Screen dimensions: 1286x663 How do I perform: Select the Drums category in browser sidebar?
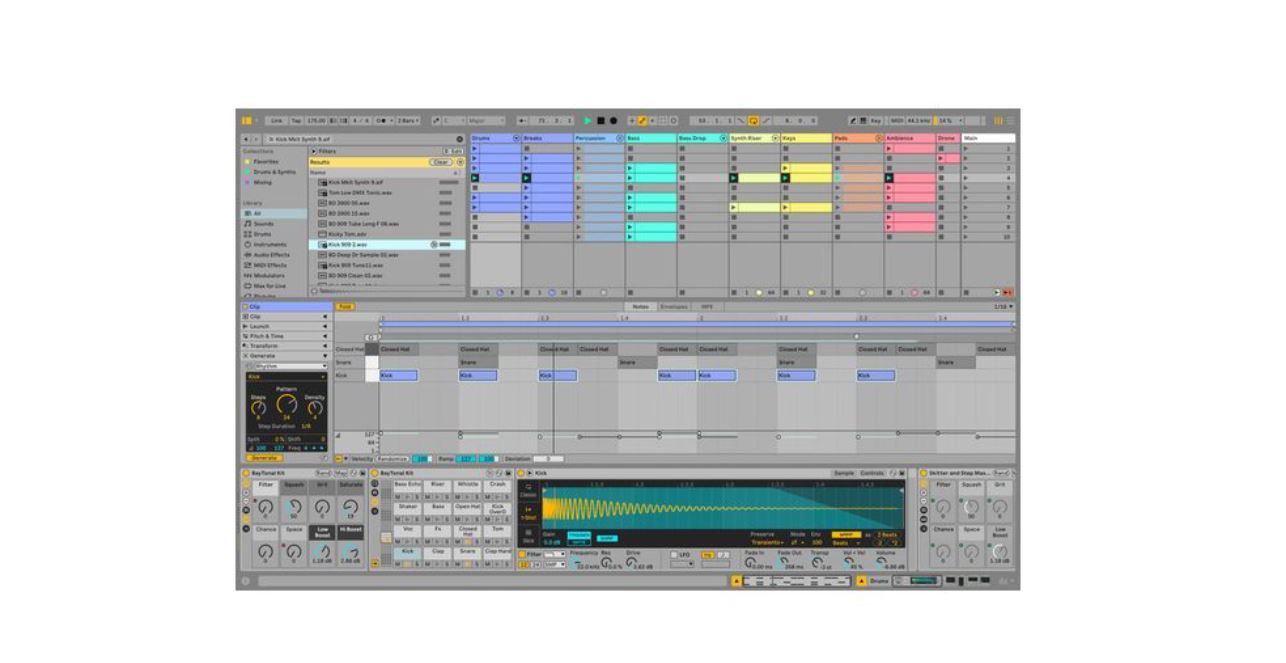pyautogui.click(x=266, y=234)
